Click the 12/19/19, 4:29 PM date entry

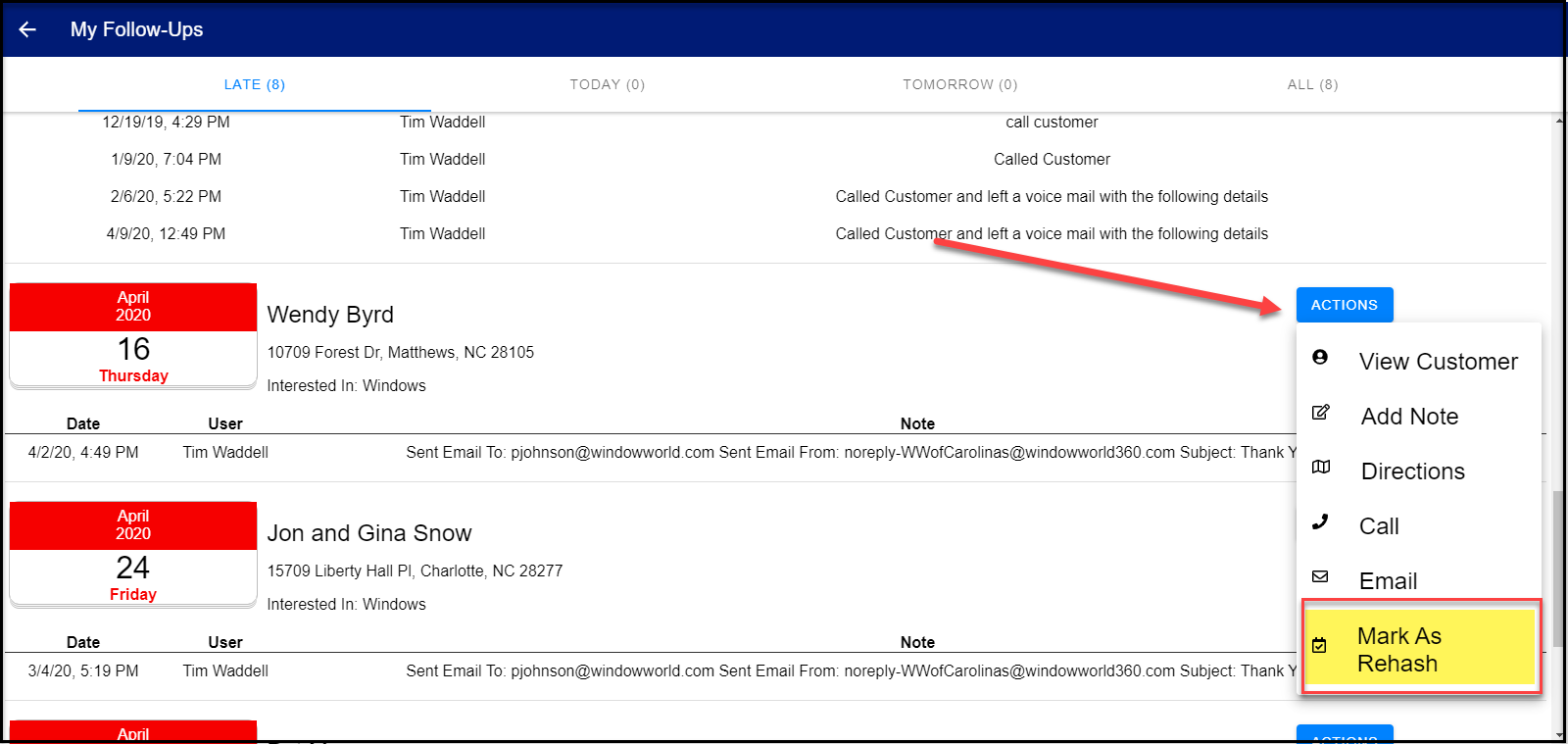coord(167,122)
